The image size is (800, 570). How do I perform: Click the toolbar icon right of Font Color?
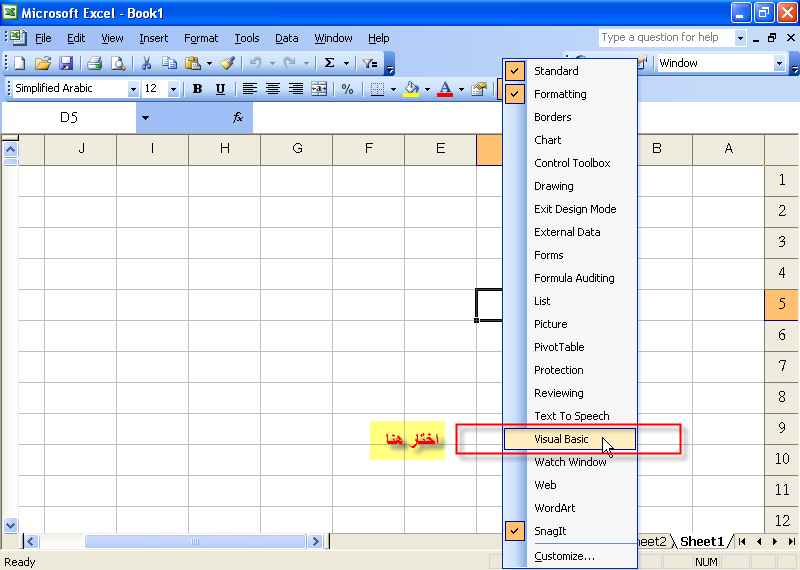click(x=479, y=89)
